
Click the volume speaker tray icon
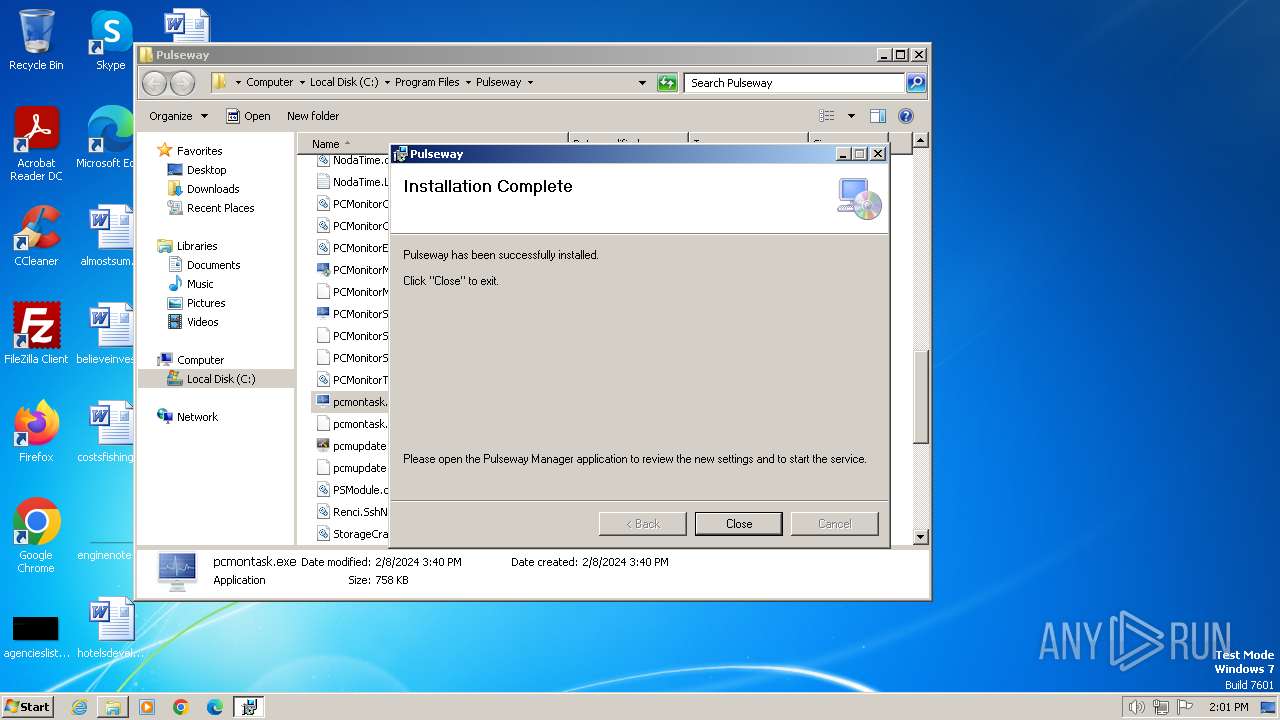tap(1136, 707)
